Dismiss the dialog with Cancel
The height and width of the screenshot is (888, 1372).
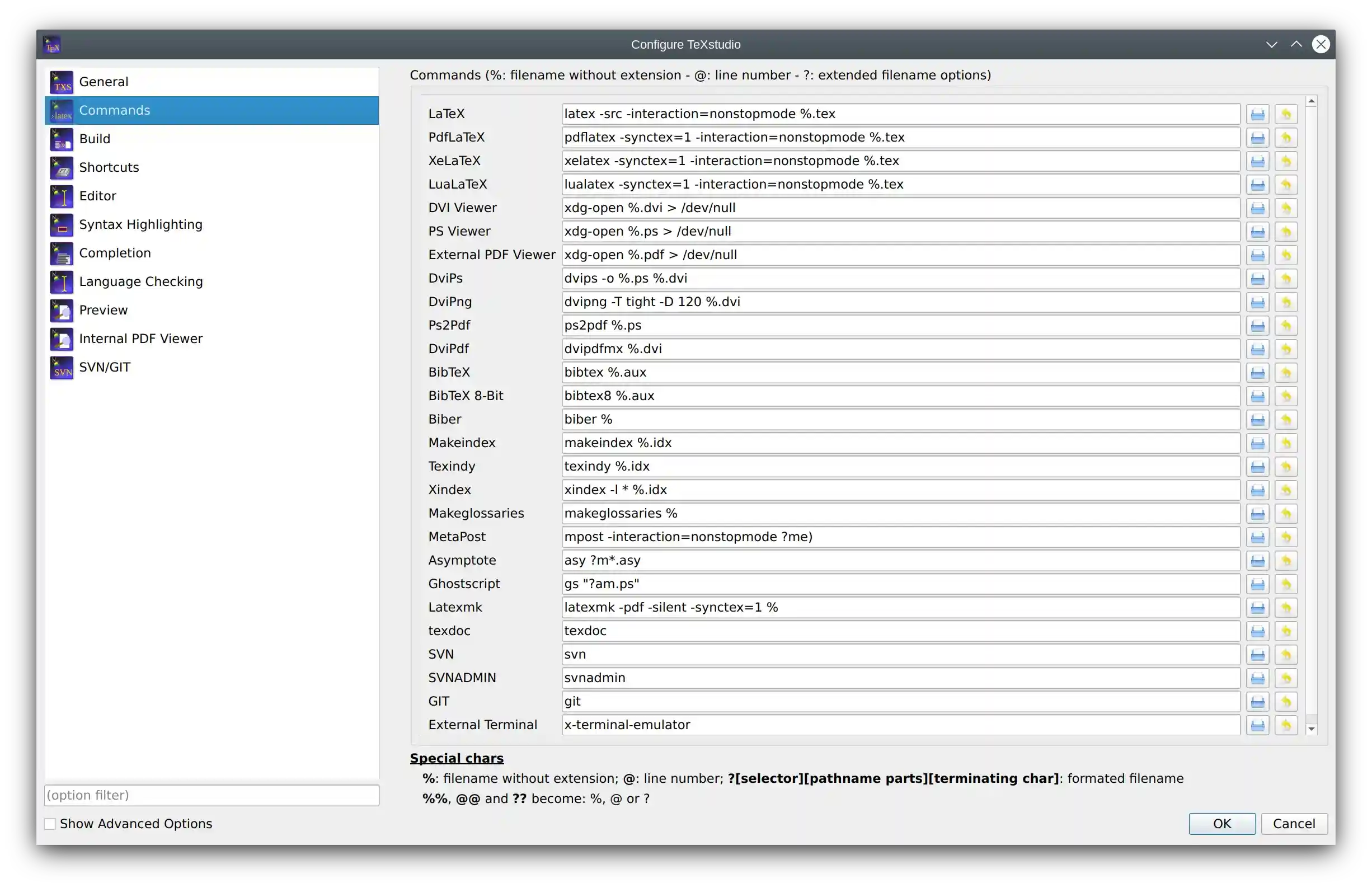(1294, 824)
